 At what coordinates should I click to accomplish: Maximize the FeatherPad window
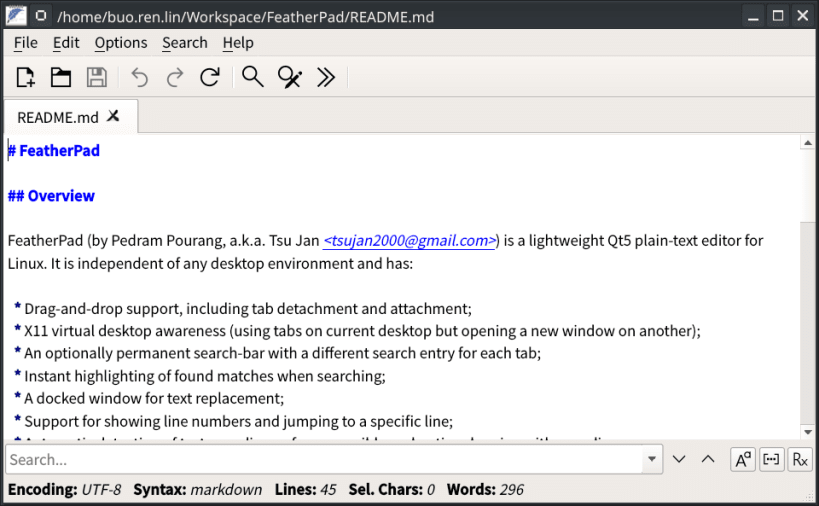tap(778, 16)
